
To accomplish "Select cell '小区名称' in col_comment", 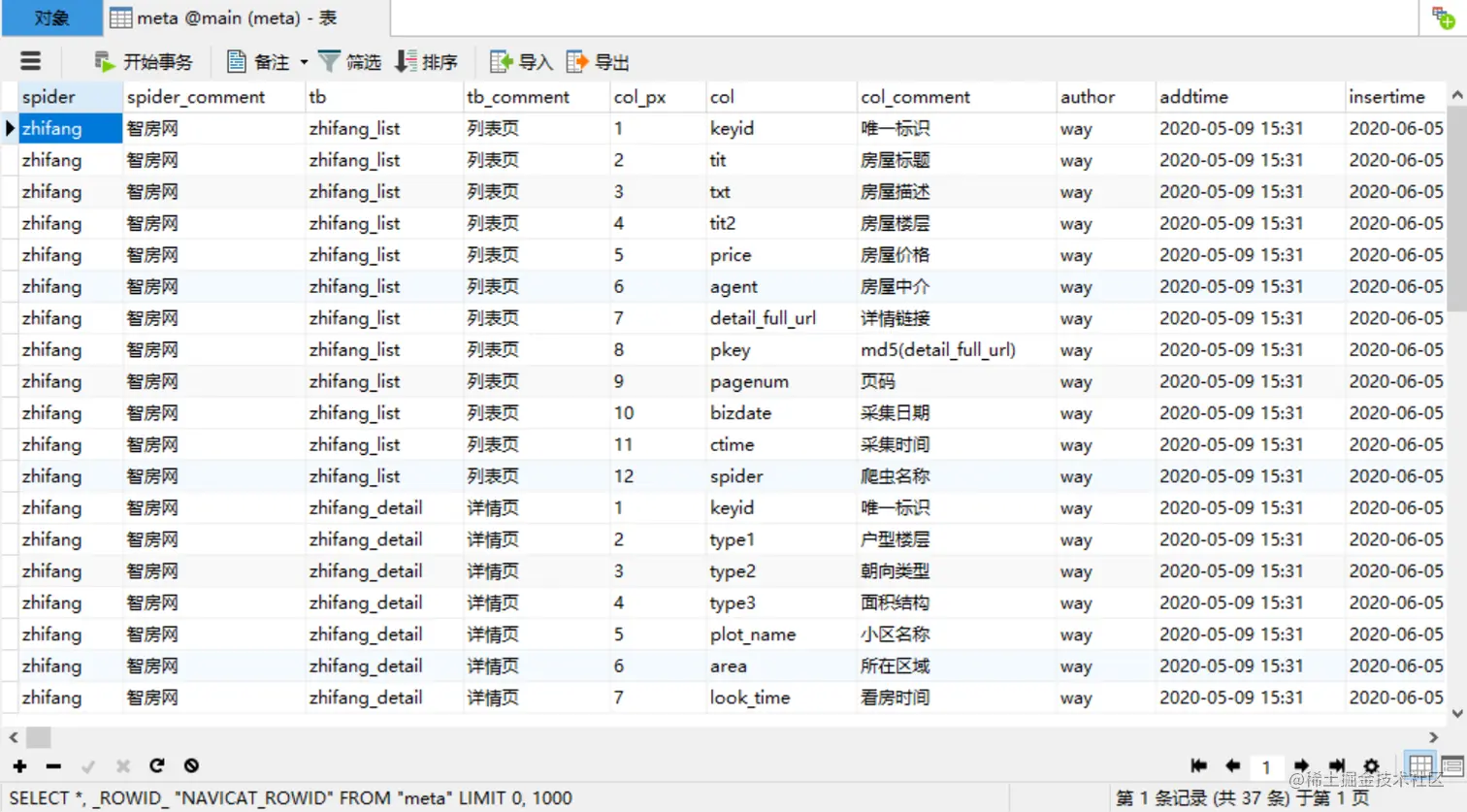I will (x=956, y=634).
